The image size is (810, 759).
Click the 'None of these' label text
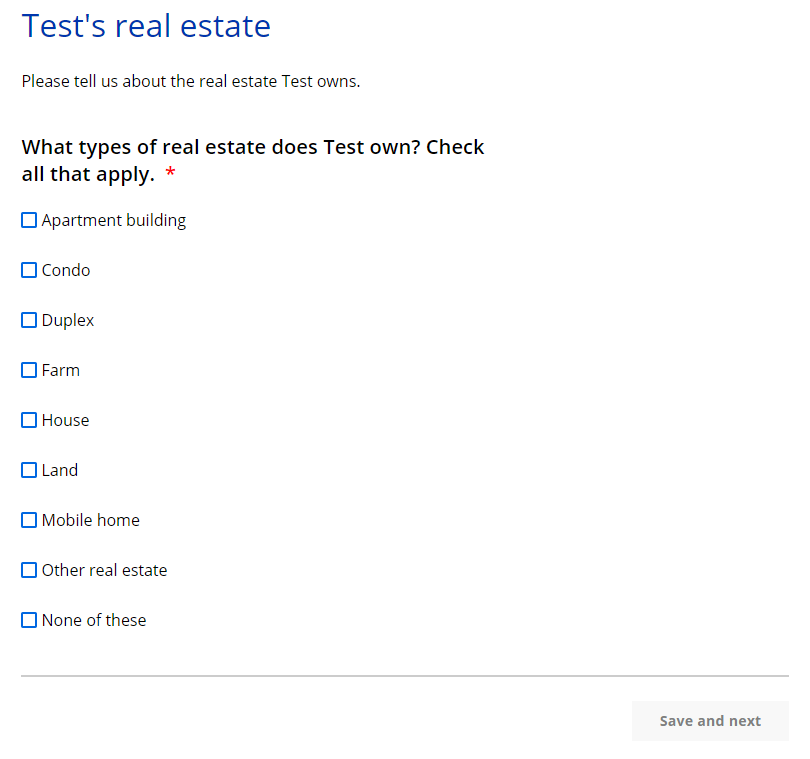tap(94, 620)
